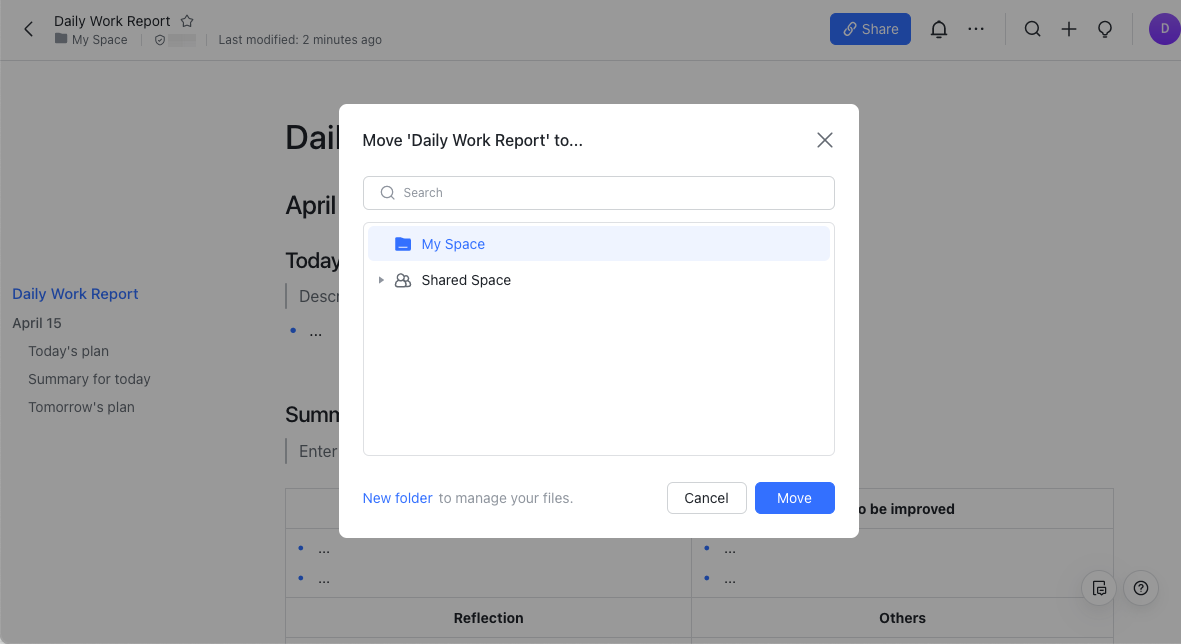Click the Move button
The height and width of the screenshot is (644, 1181).
coord(794,498)
